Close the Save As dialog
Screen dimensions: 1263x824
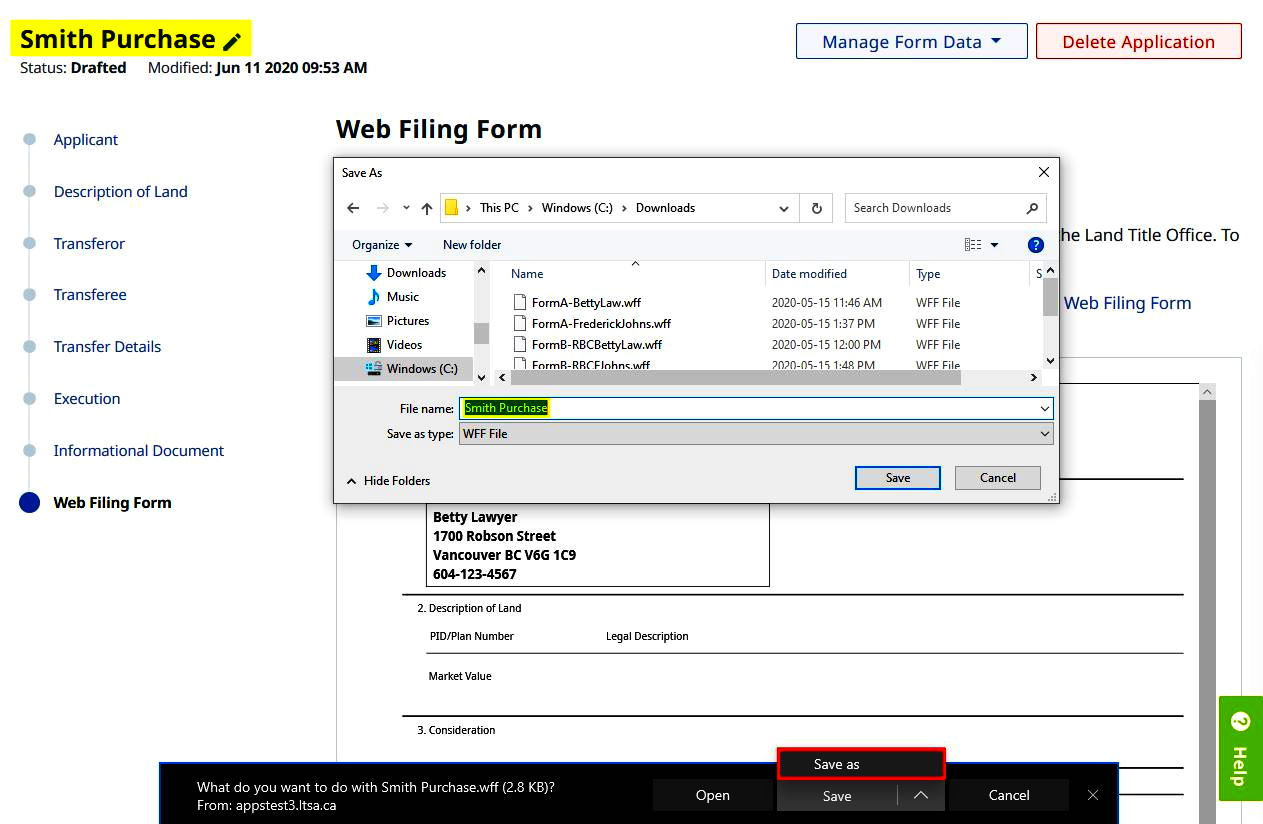pos(1044,172)
